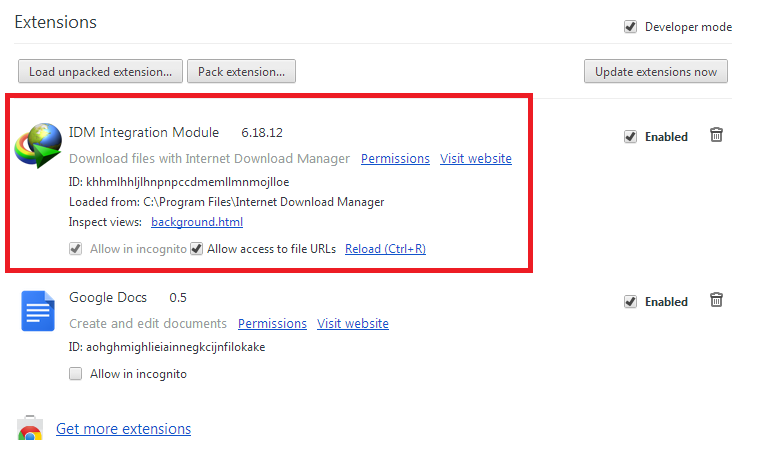
Task: Open IDM Integration Module Permissions link
Action: click(395, 159)
